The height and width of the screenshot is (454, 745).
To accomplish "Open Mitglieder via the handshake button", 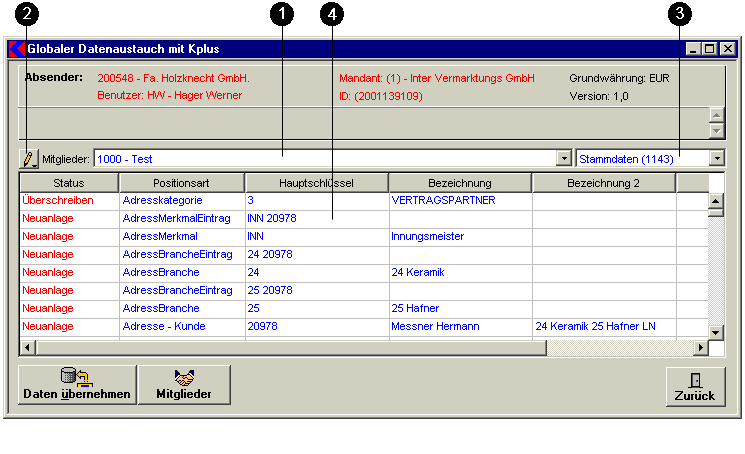I will point(184,385).
